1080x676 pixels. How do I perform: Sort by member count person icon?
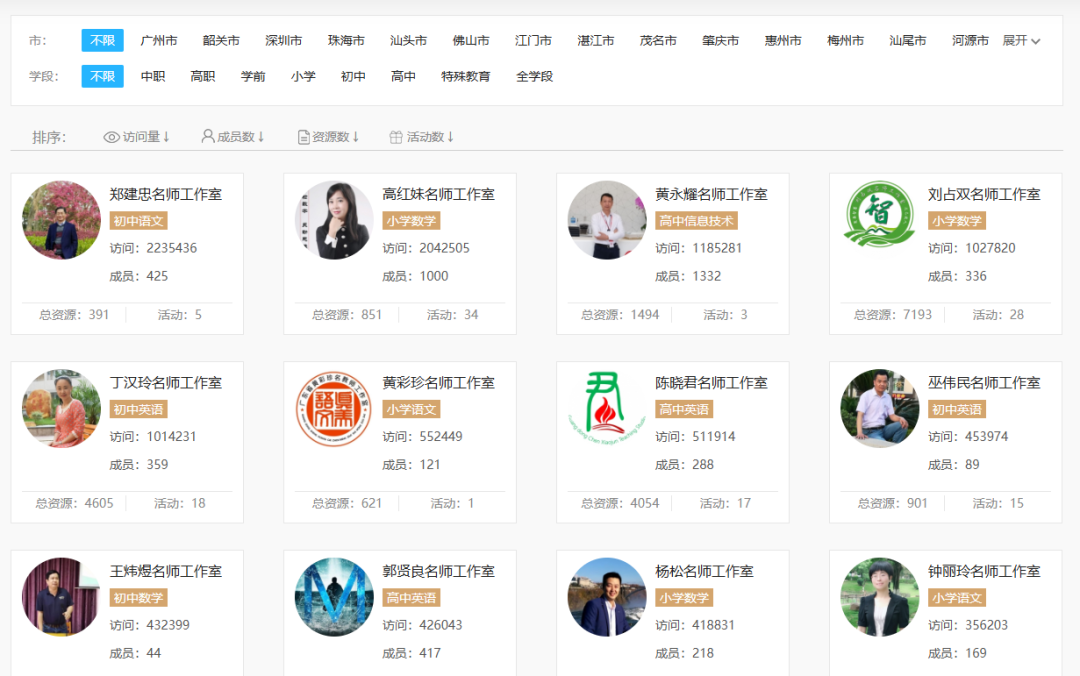[x=208, y=136]
